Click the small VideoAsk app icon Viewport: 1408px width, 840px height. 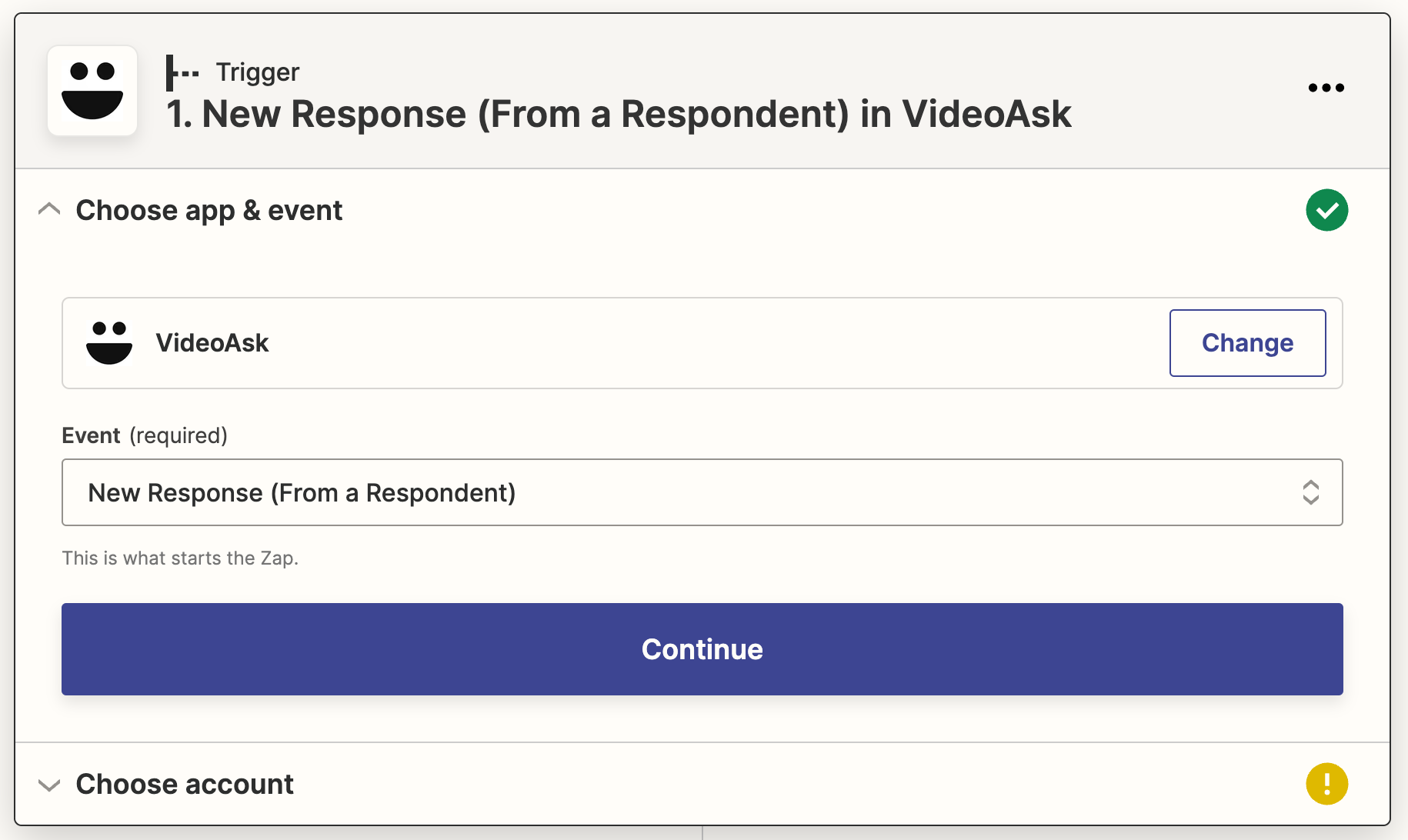pyautogui.click(x=109, y=343)
